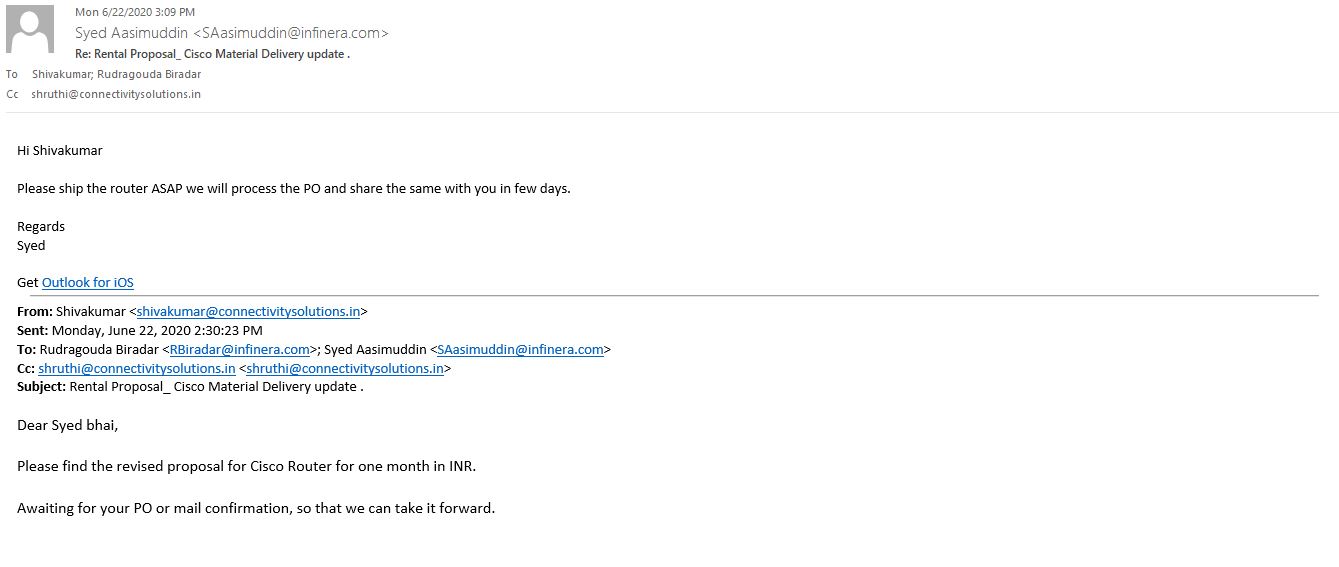Click the 'Dear Syed bhai,' salutation
This screenshot has height=567, width=1339.
tap(67, 425)
